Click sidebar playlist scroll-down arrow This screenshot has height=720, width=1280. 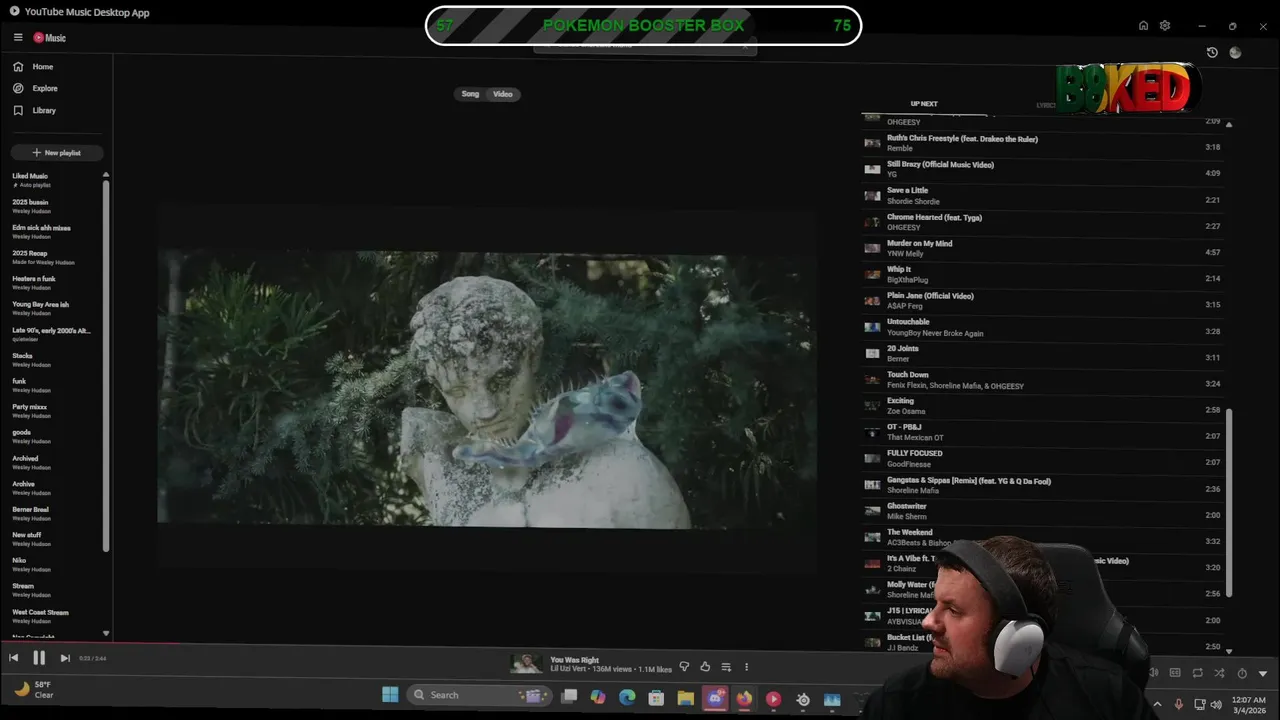click(106, 633)
